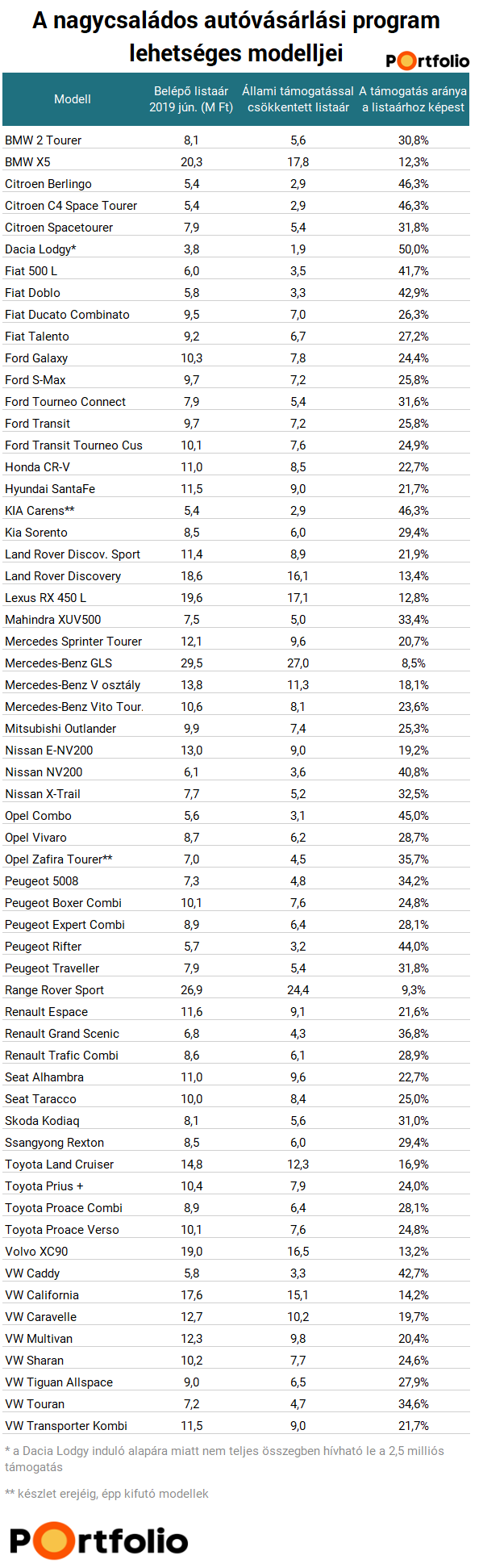This screenshot has width=479, height=1568.
Task: Click the készlet erejéig footnote
Action: (106, 1494)
